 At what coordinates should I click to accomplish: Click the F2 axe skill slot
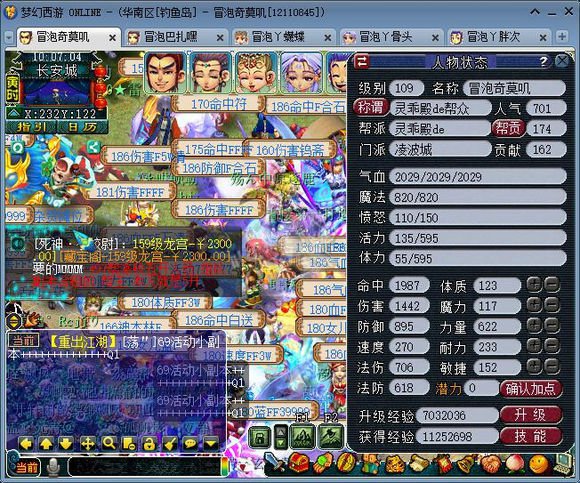click(x=331, y=438)
